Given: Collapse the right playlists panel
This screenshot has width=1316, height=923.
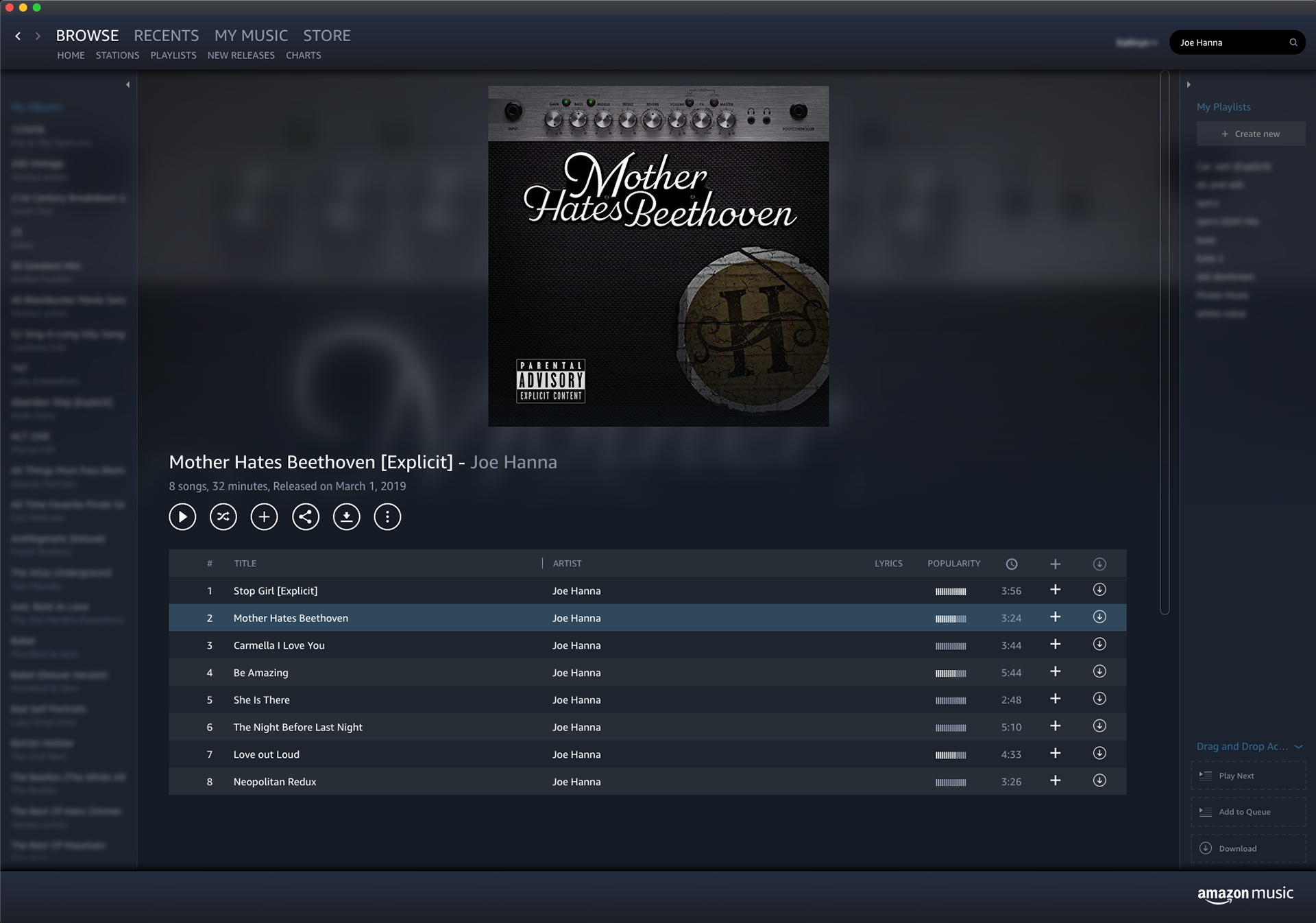Looking at the screenshot, I should pyautogui.click(x=1189, y=85).
